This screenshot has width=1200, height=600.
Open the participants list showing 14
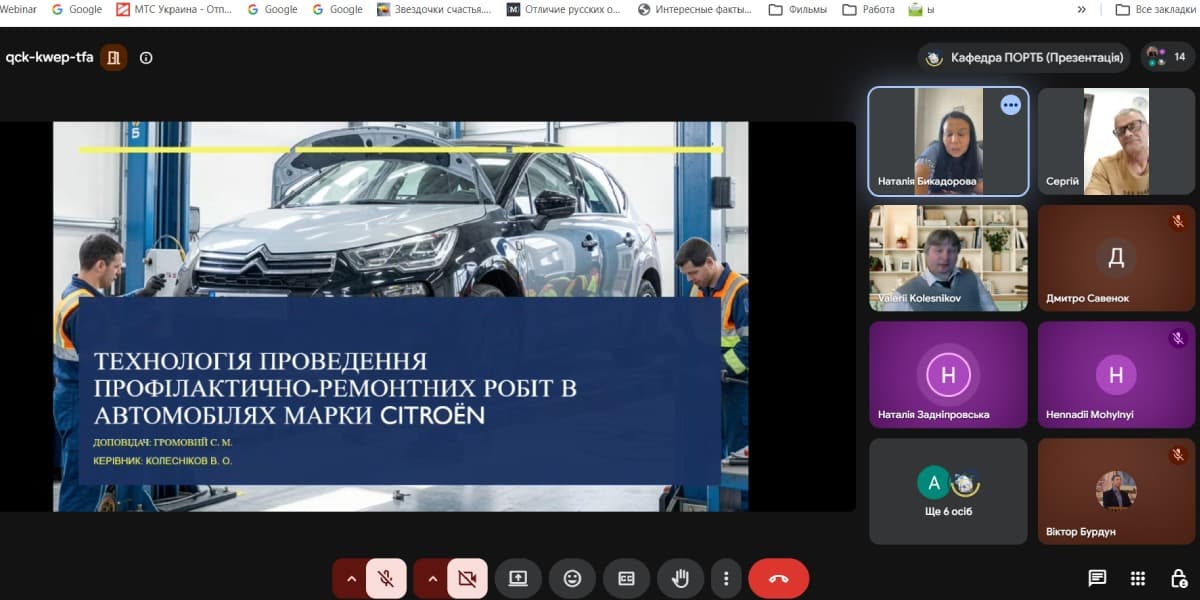tap(1167, 57)
